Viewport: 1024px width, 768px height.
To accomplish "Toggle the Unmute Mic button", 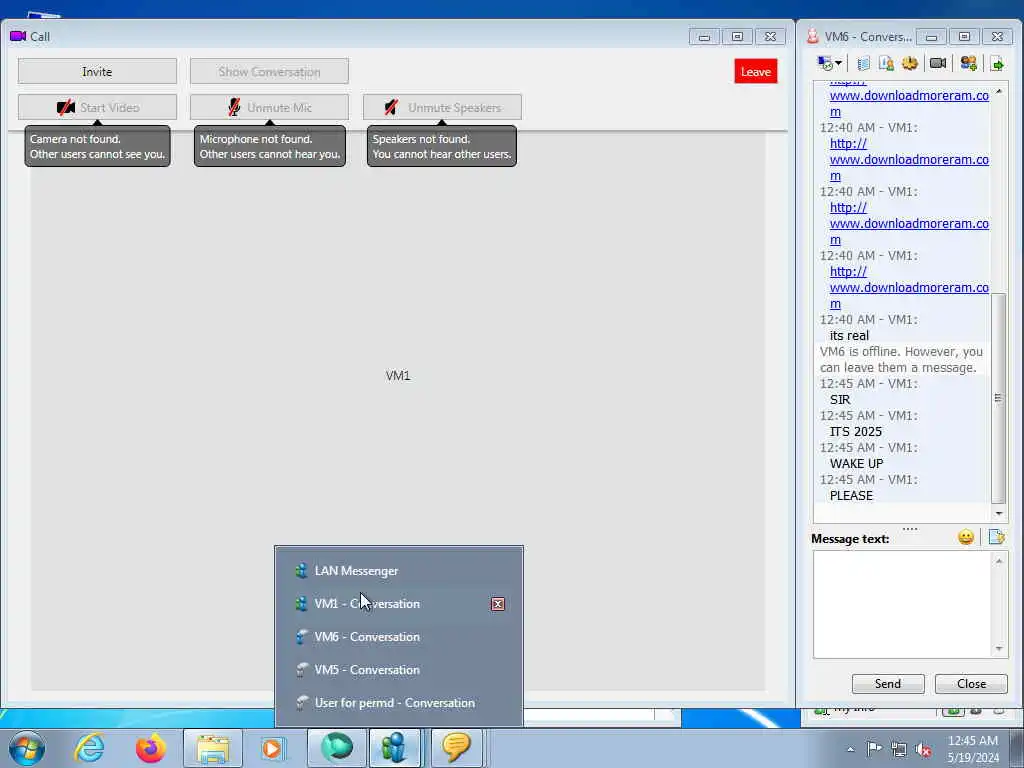I will pos(269,108).
